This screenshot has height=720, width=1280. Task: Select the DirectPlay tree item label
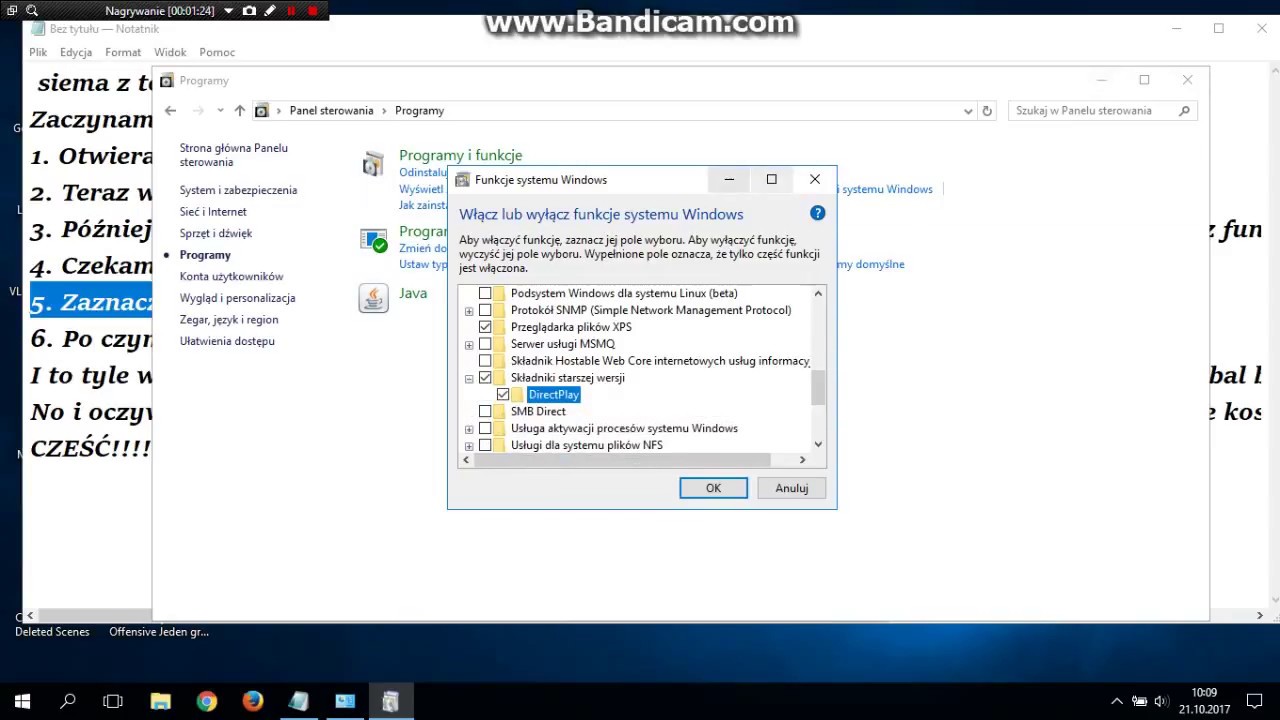coord(553,395)
